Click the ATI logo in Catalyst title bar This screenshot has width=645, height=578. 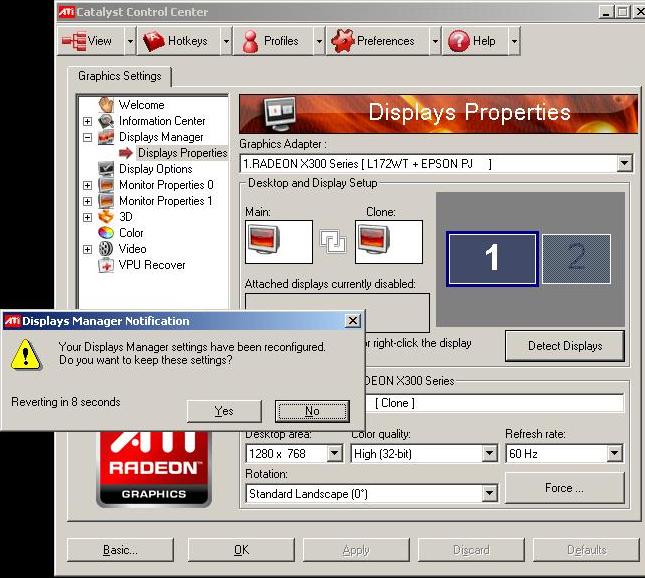coord(66,12)
